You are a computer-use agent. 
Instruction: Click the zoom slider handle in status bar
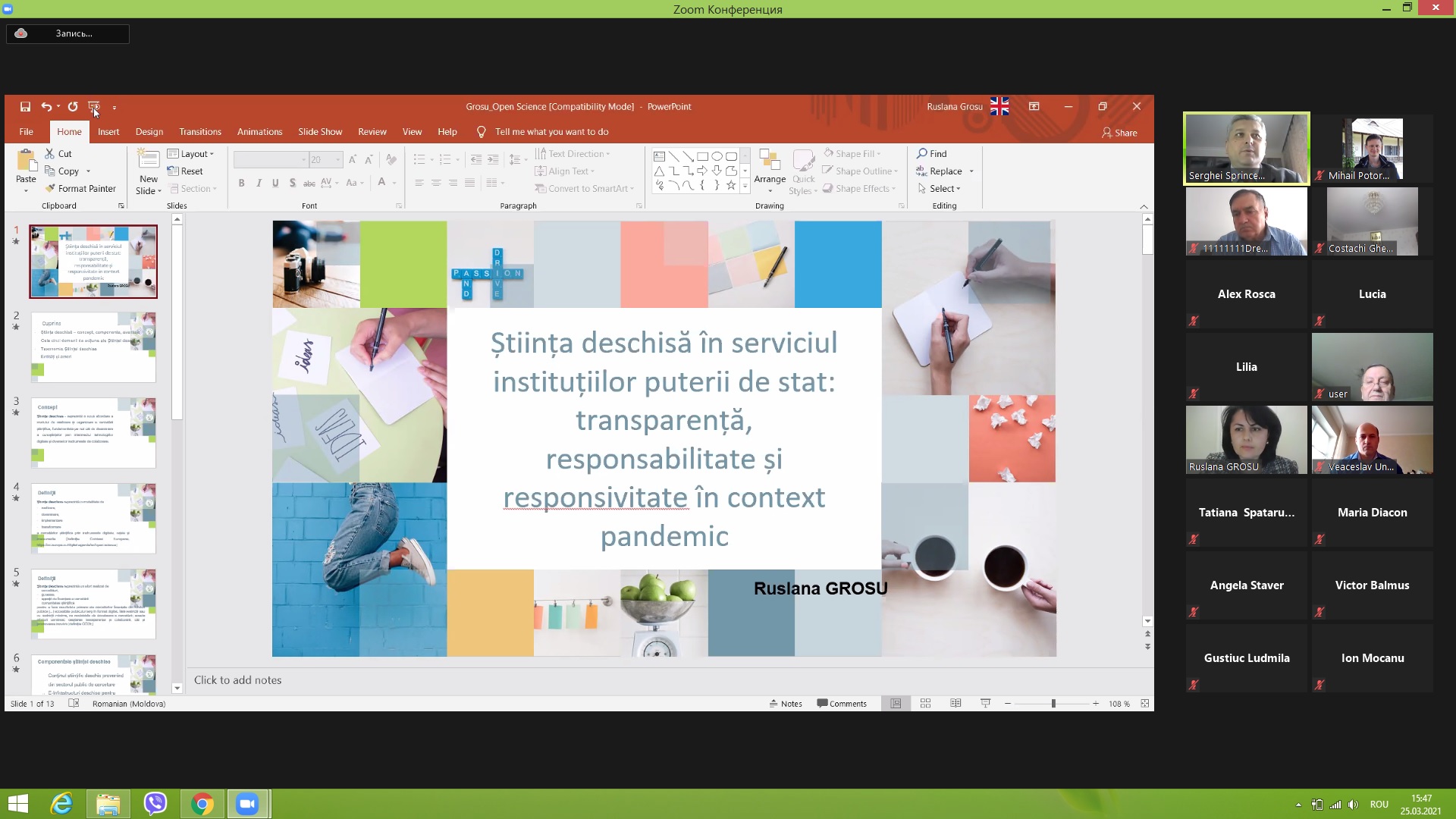click(x=1053, y=704)
